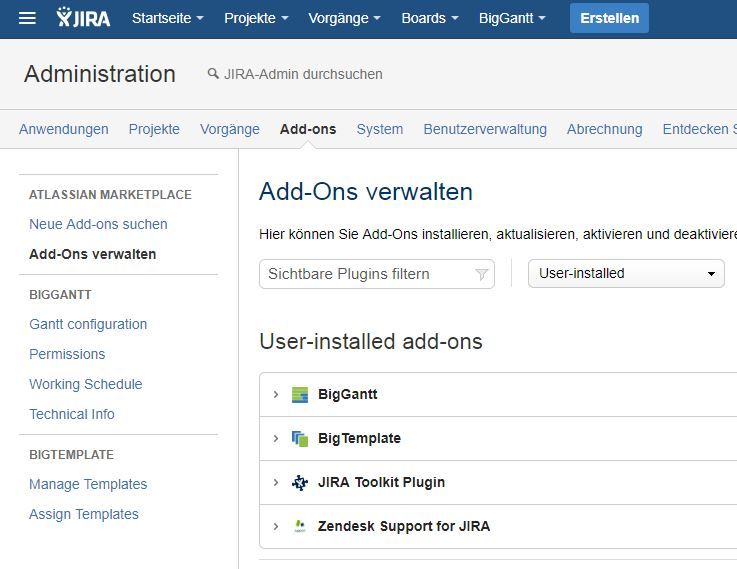The height and width of the screenshot is (569, 737).
Task: Click the BigTemplate add-on icon
Action: 300,438
